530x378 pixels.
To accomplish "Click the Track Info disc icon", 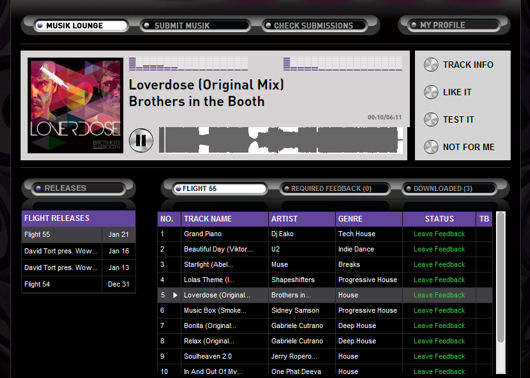I will [431, 65].
